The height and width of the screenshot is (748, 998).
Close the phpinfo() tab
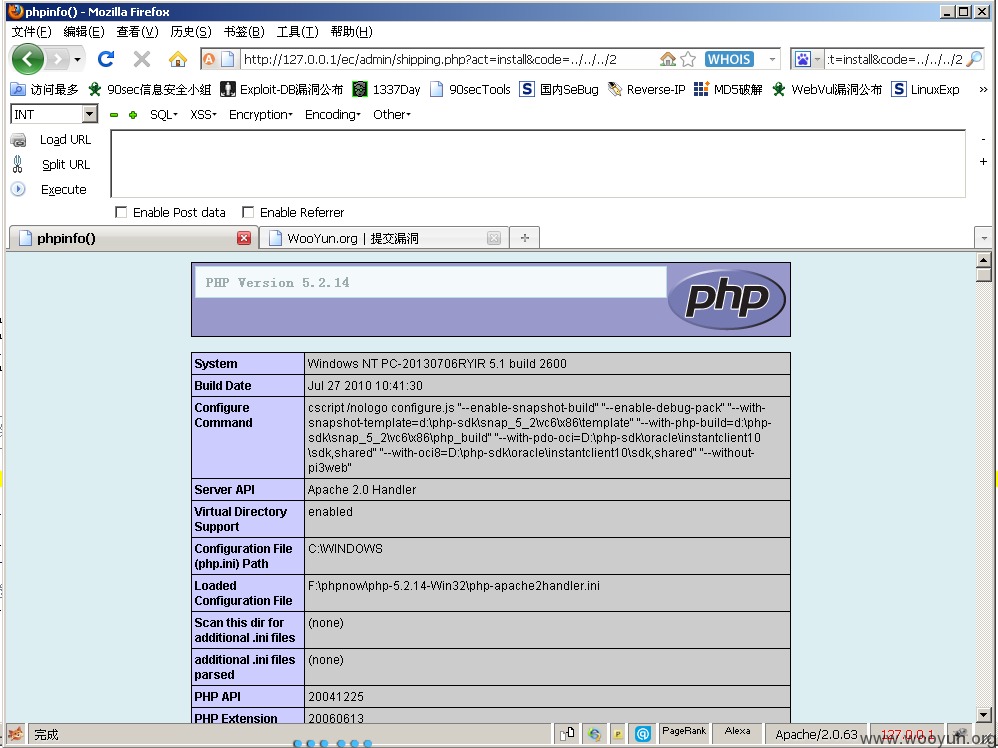point(244,238)
